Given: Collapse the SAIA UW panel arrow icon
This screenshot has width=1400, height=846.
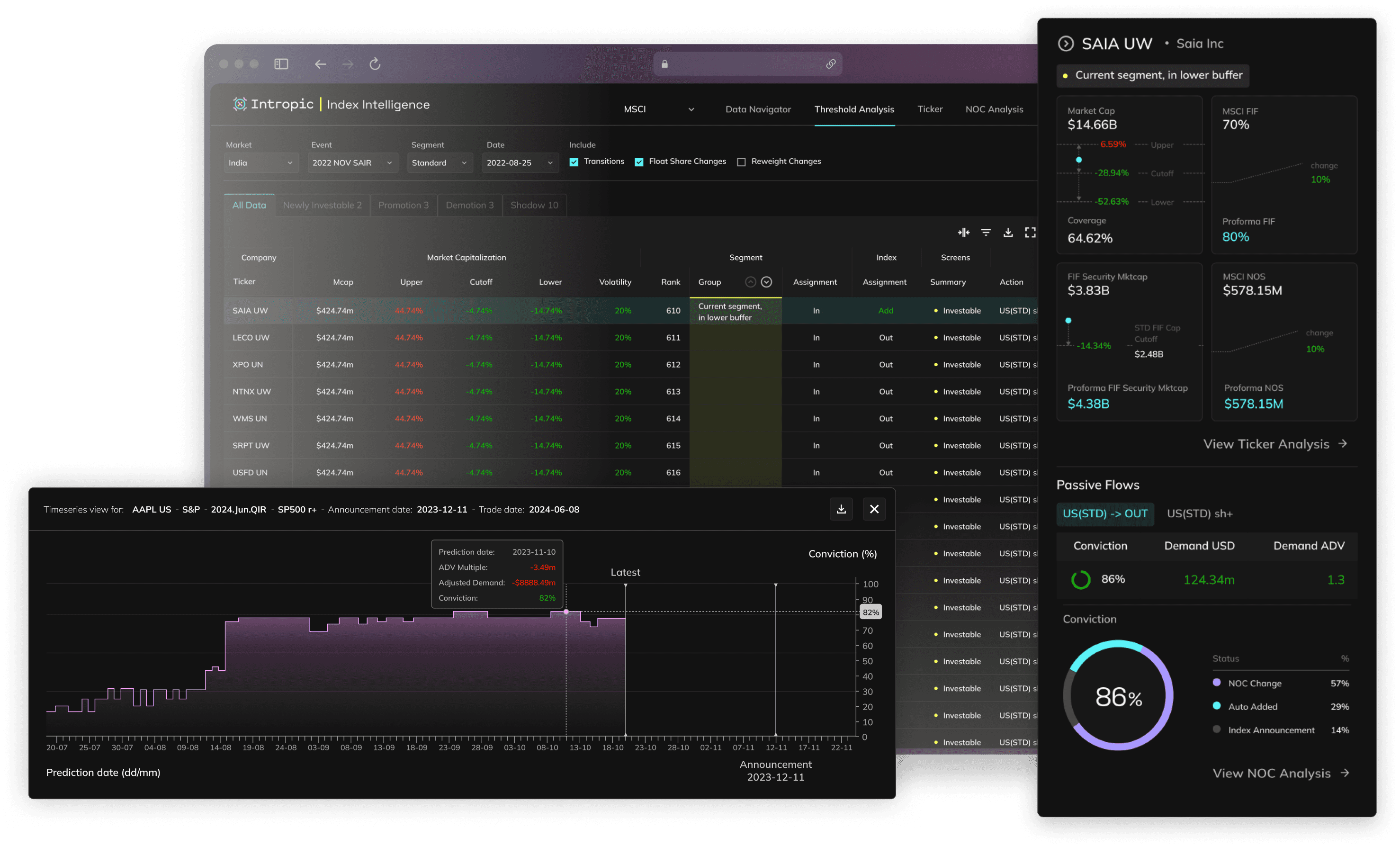Looking at the screenshot, I should click(1066, 44).
